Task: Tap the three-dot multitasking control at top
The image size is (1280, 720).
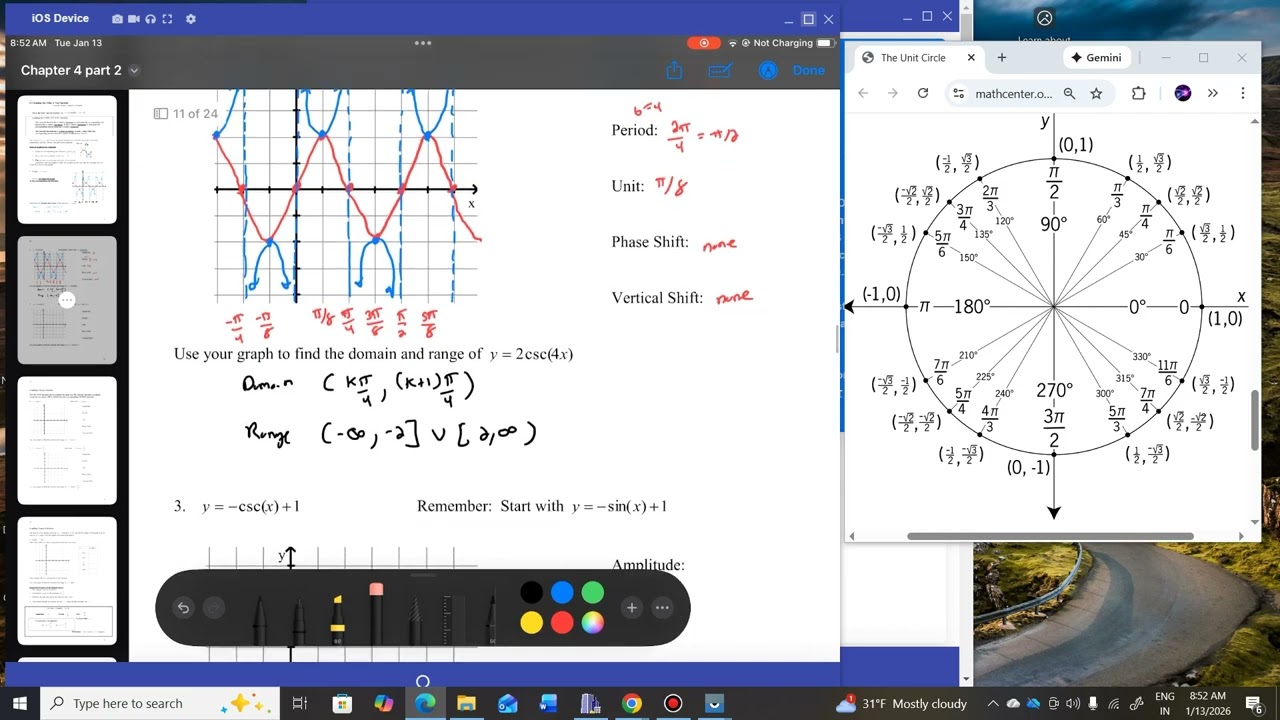Action: (x=423, y=43)
